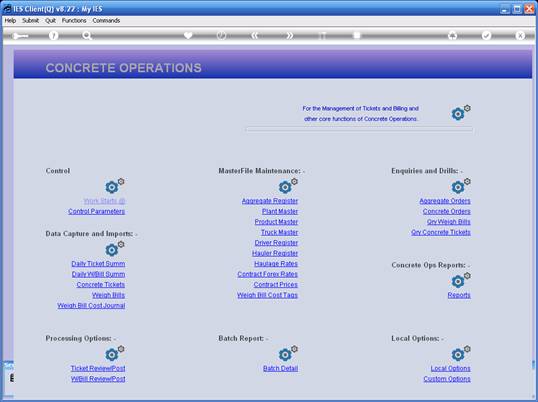Click the checkmark submit toolbar icon
This screenshot has width=538, height=402.
(486, 35)
